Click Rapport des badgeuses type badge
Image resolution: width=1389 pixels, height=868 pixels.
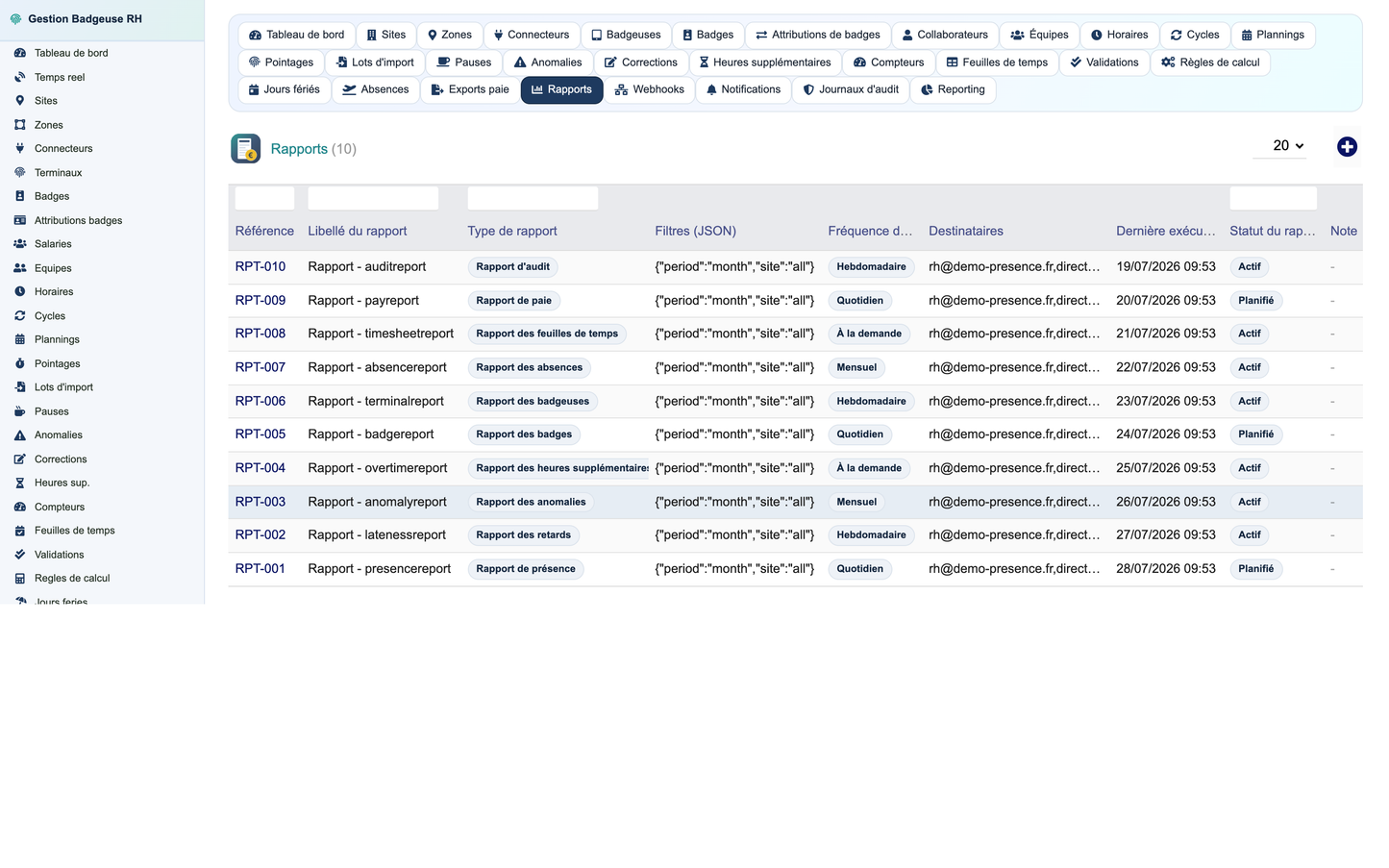tap(533, 401)
